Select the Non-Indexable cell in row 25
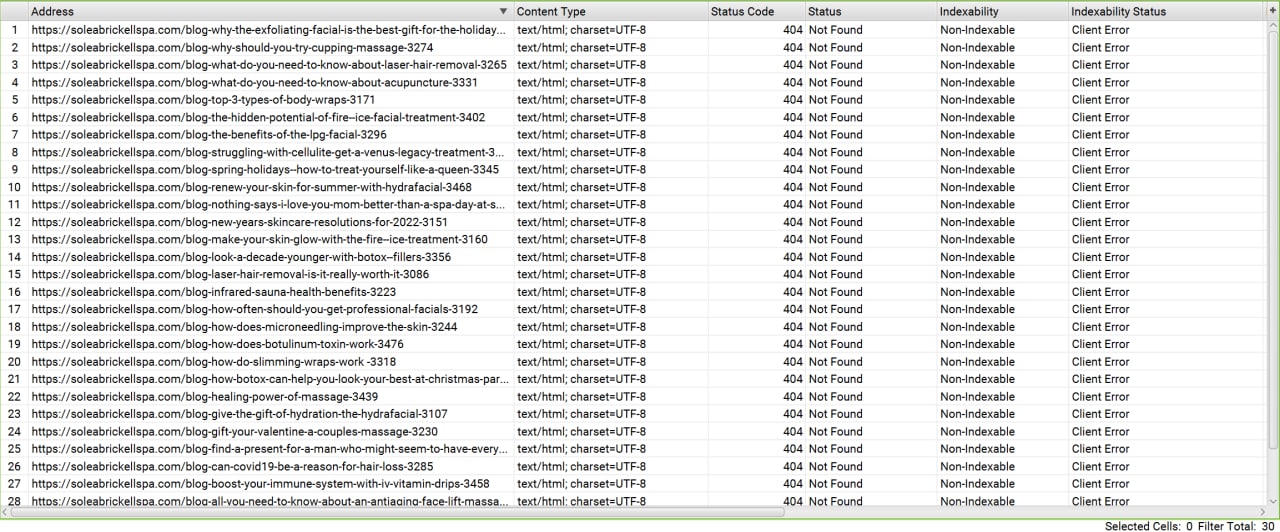Image resolution: width=1280 pixels, height=532 pixels. click(x=977, y=449)
